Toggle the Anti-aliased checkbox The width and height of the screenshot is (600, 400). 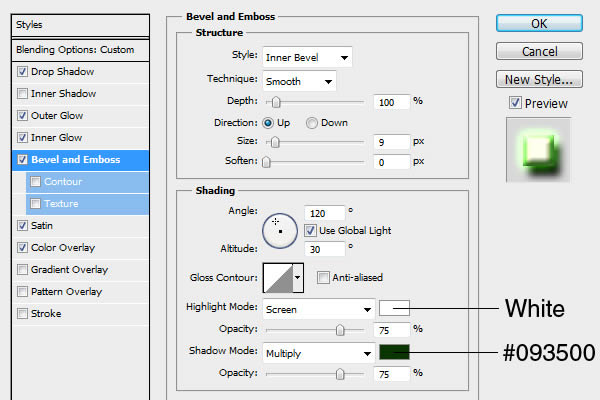(x=324, y=277)
